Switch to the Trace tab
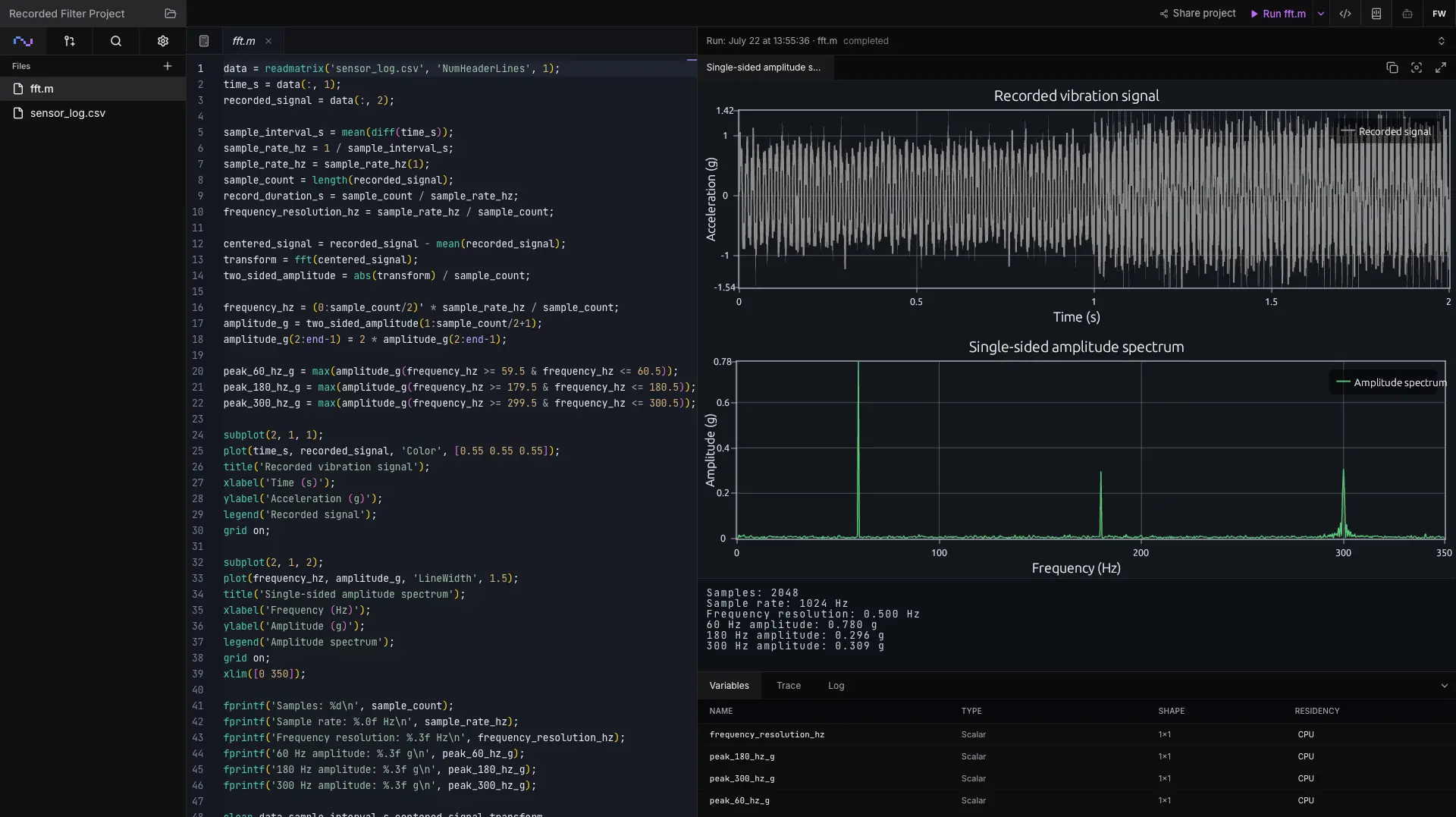 [x=789, y=686]
